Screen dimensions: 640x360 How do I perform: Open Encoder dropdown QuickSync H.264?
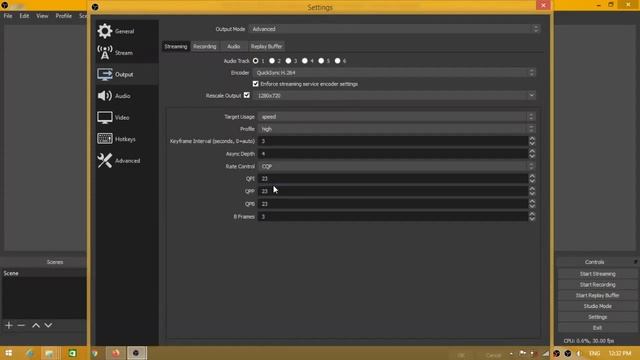point(394,73)
